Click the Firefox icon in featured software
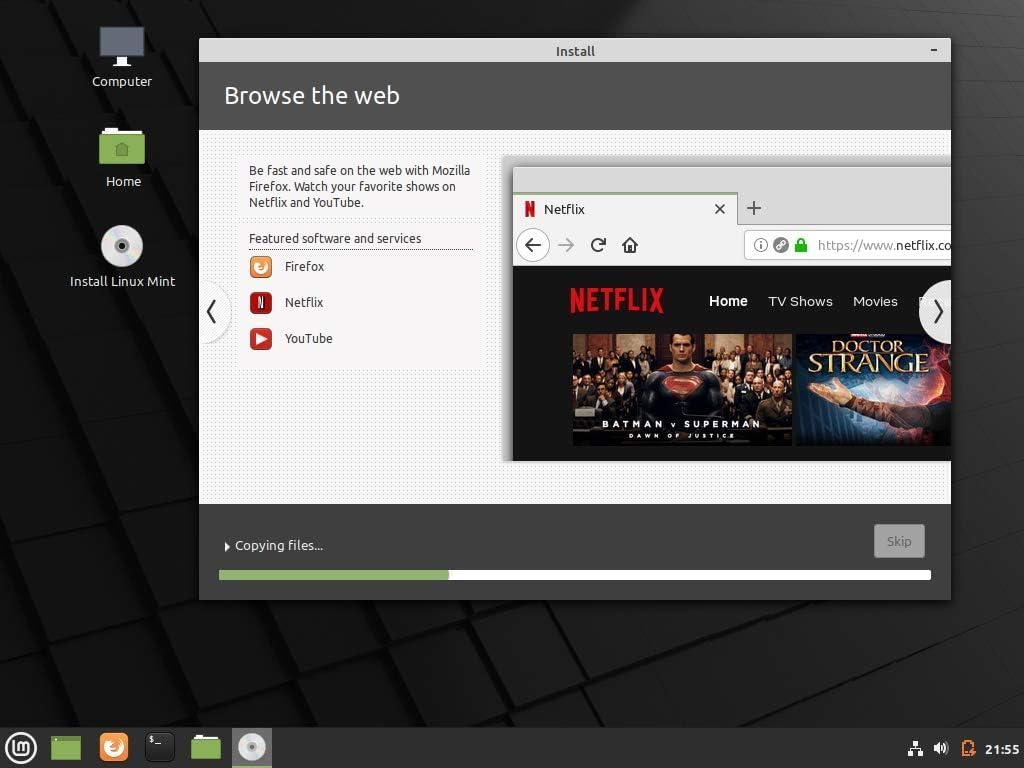This screenshot has height=768, width=1024. point(261,266)
